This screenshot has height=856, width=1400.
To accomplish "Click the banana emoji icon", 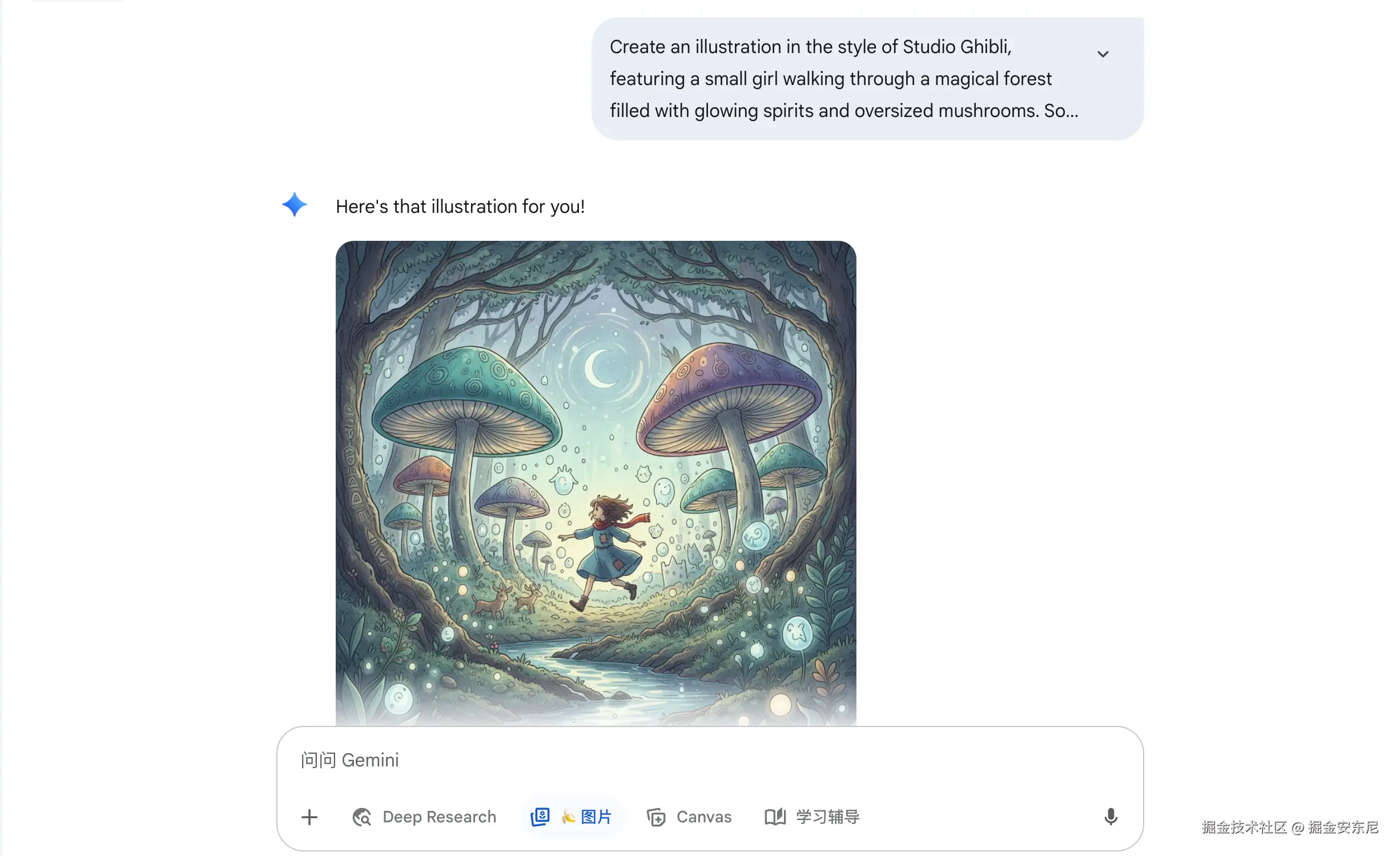I will [x=568, y=817].
